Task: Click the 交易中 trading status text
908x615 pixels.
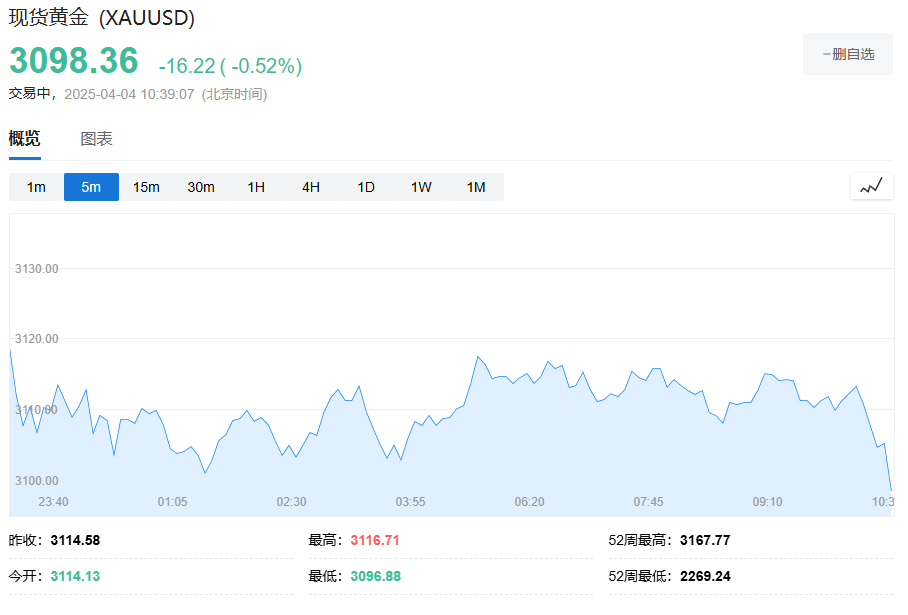Action: pyautogui.click(x=29, y=94)
